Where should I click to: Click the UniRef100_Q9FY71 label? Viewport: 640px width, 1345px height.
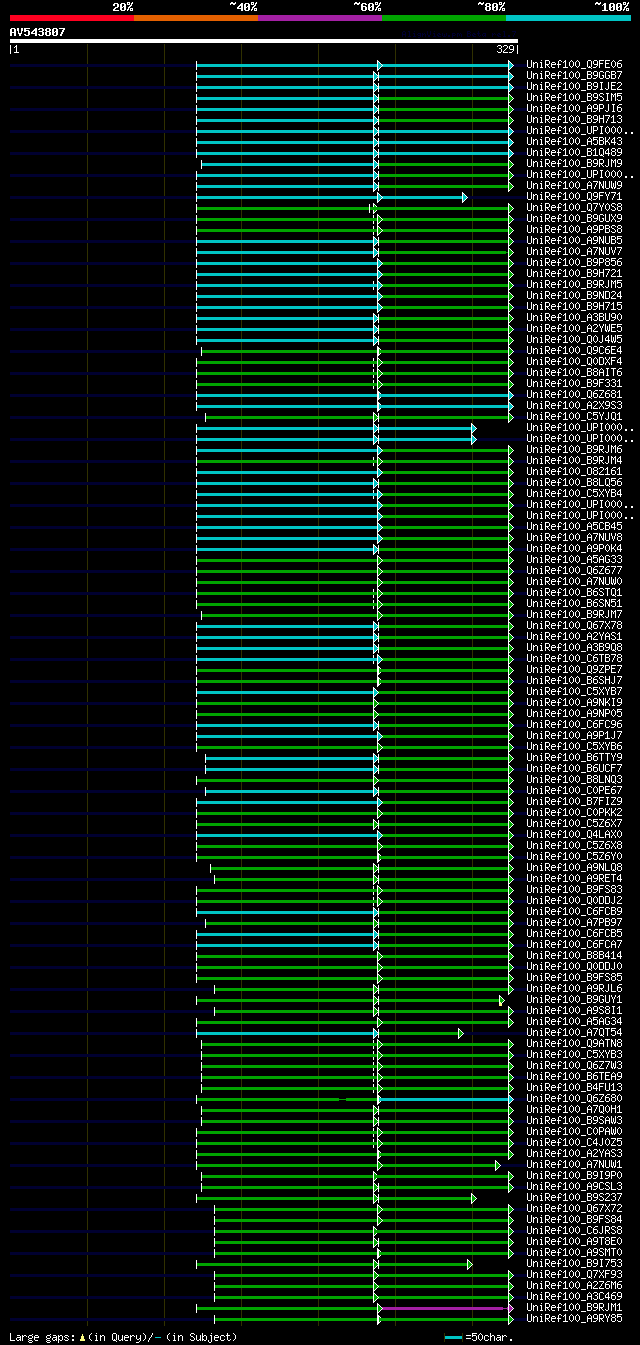pyautogui.click(x=574, y=196)
